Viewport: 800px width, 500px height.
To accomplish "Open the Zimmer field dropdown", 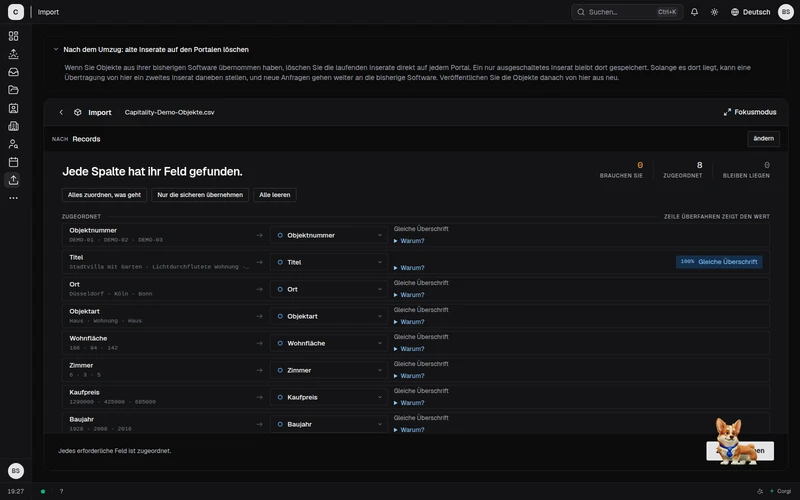I will 329,370.
